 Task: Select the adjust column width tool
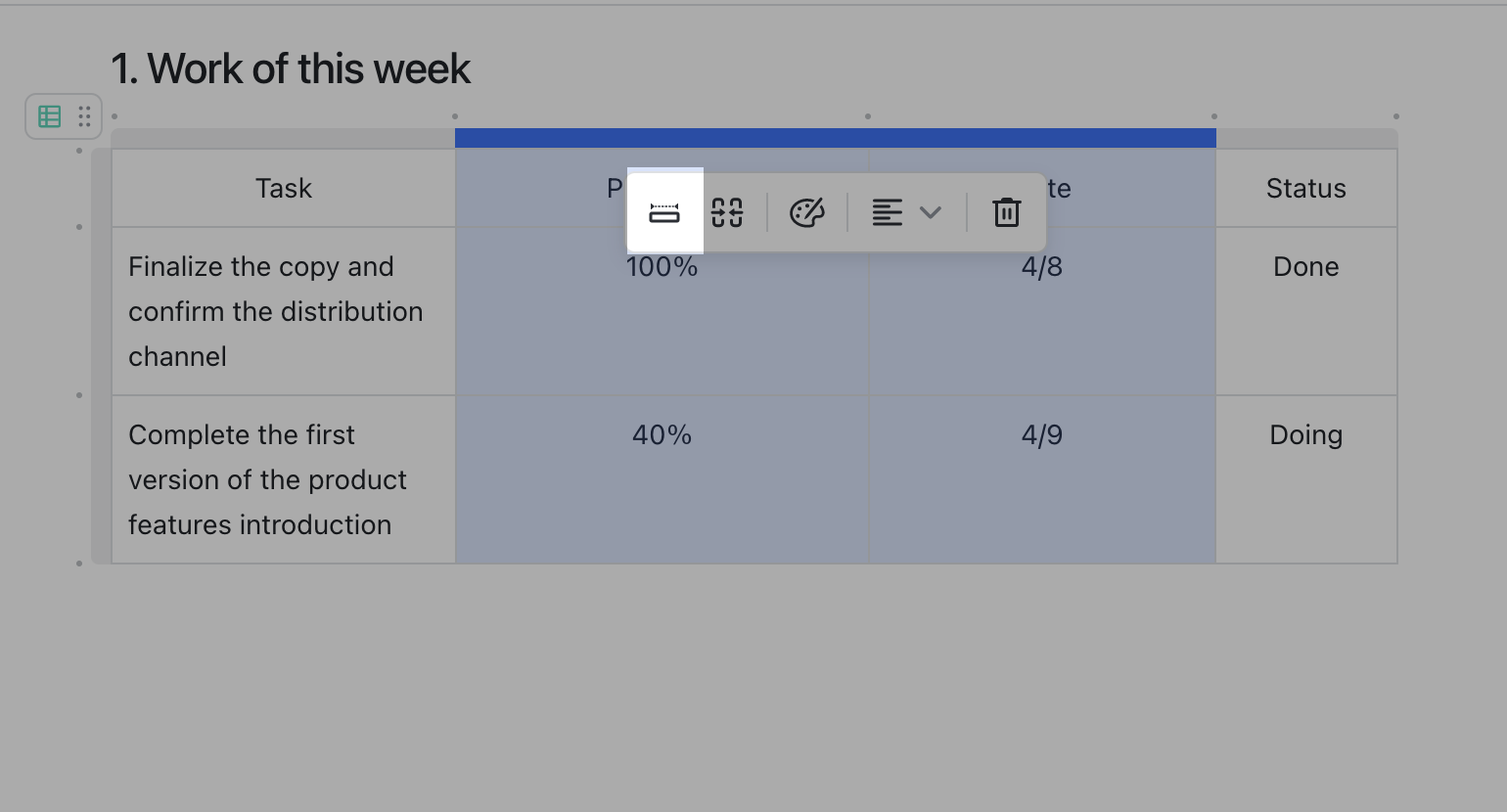point(664,212)
